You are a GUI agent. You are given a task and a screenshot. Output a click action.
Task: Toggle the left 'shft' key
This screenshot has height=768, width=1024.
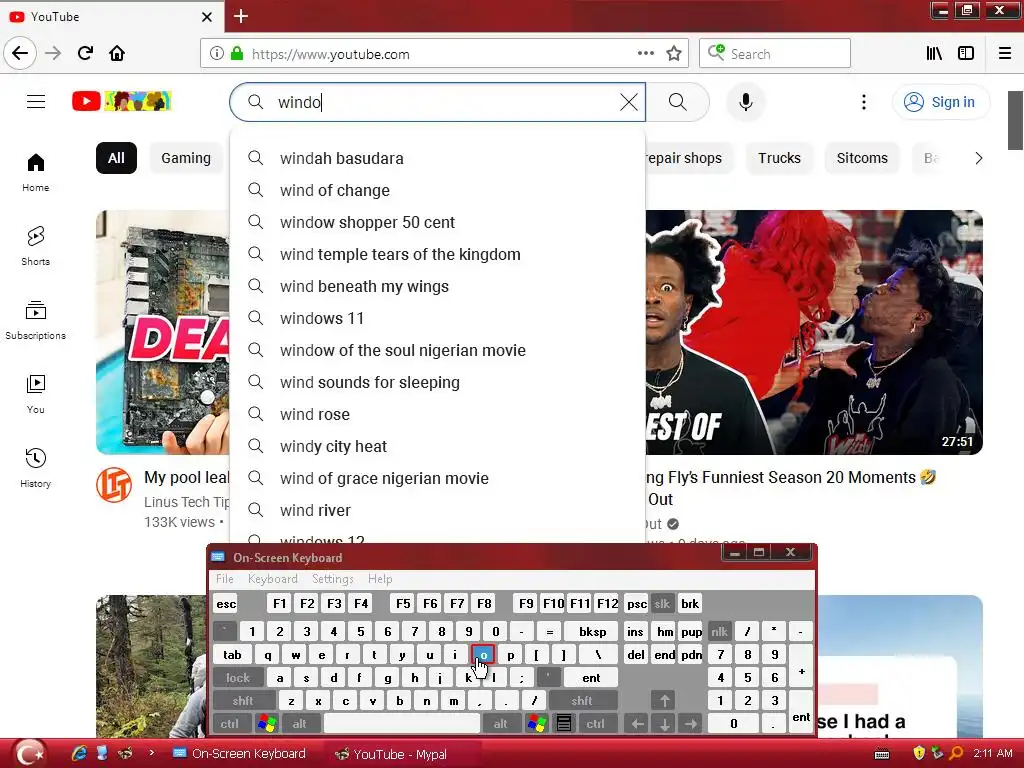click(242, 701)
